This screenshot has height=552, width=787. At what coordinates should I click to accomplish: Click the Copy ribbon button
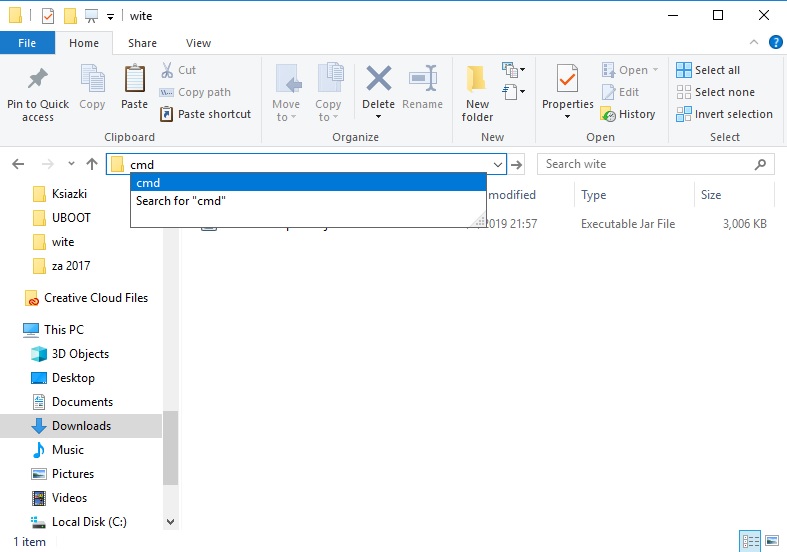pyautogui.click(x=92, y=87)
